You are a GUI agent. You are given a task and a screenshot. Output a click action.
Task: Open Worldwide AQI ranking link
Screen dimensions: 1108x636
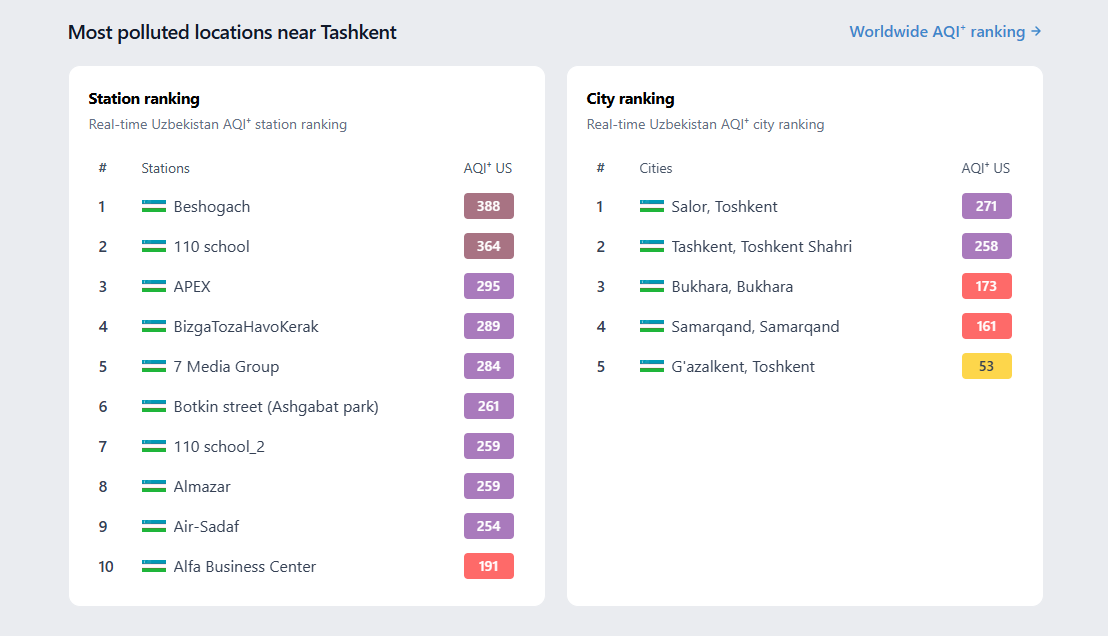coord(945,32)
